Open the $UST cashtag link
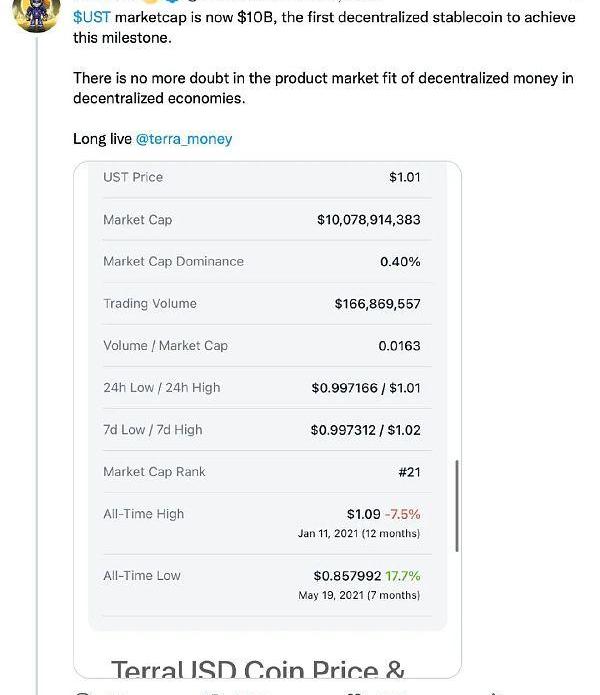Image resolution: width=600 pixels, height=695 pixels. [92, 17]
